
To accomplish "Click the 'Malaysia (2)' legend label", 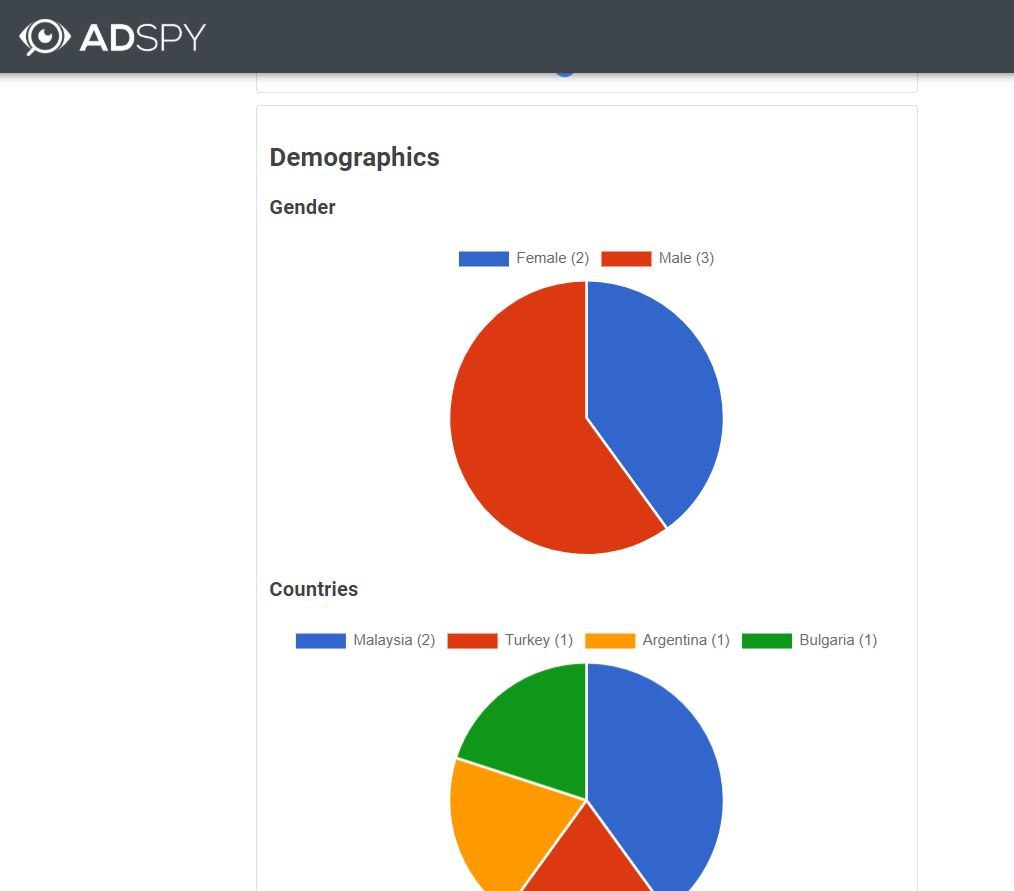I will 394,641.
